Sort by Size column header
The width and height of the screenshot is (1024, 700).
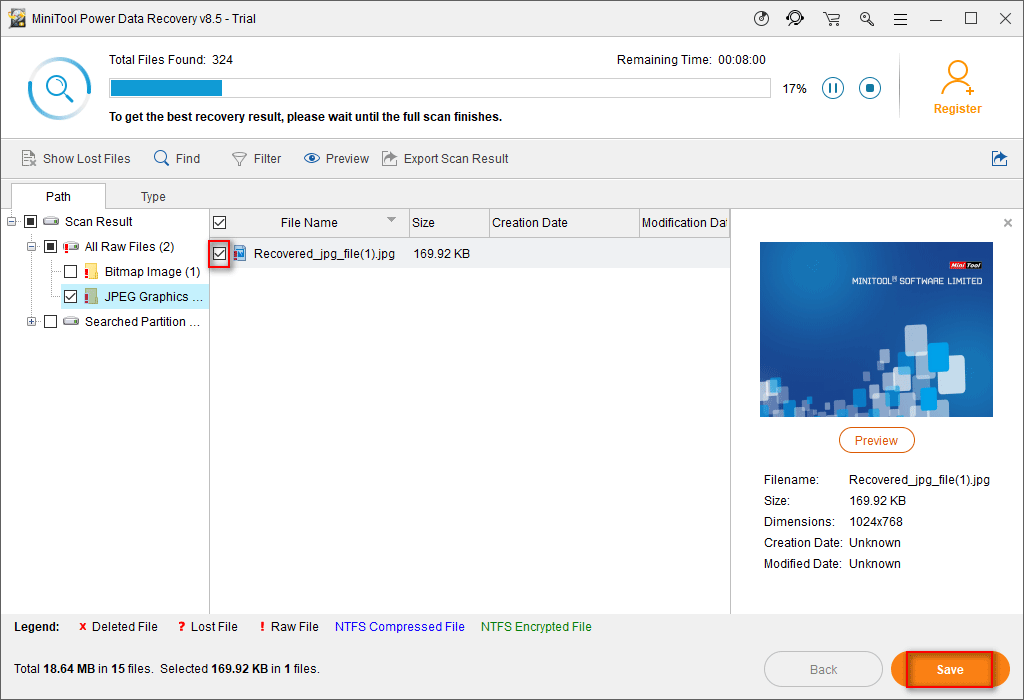[x=449, y=223]
